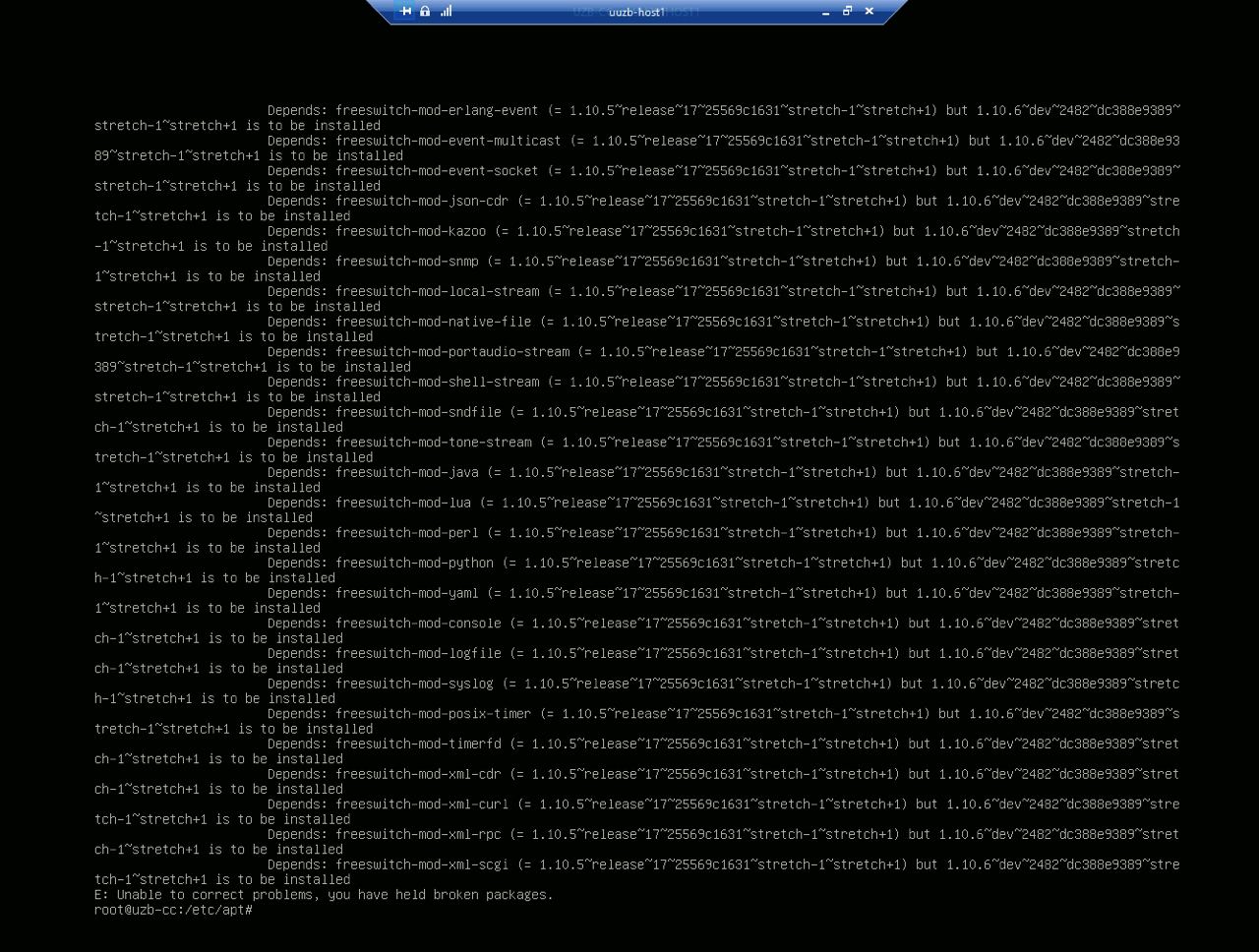Click the freeswitch-mod-java package name
The width and height of the screenshot is (1259, 952).
coord(407,472)
